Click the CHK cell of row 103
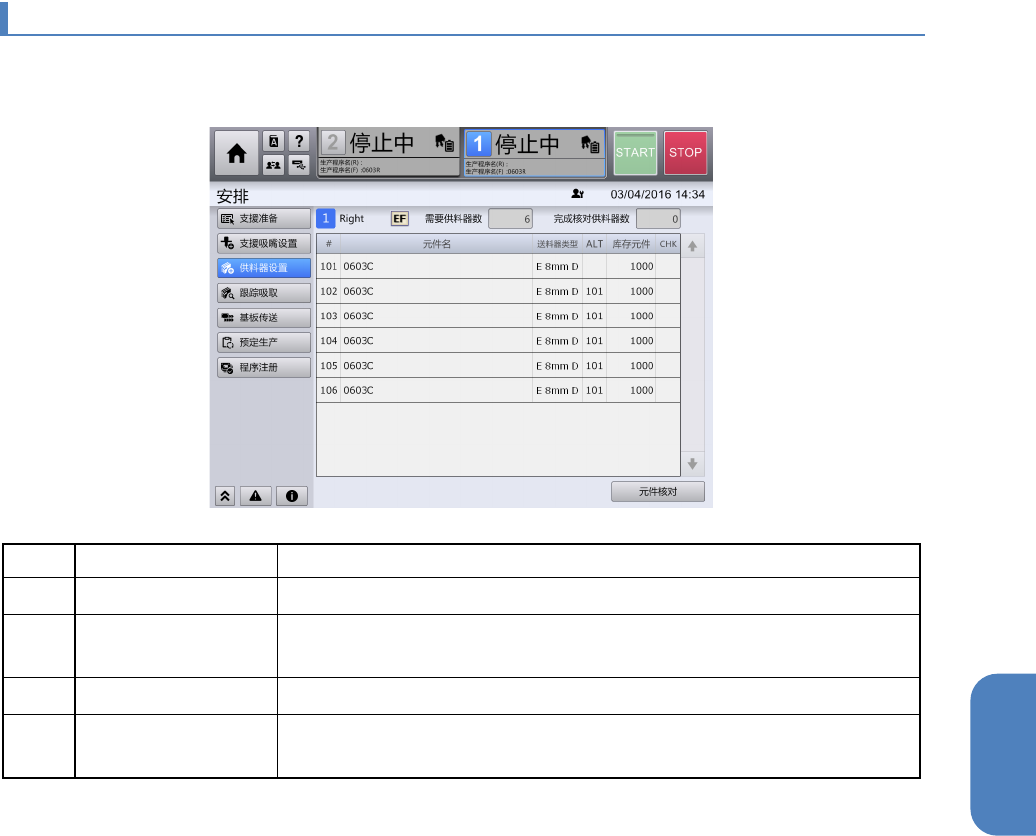 click(668, 316)
